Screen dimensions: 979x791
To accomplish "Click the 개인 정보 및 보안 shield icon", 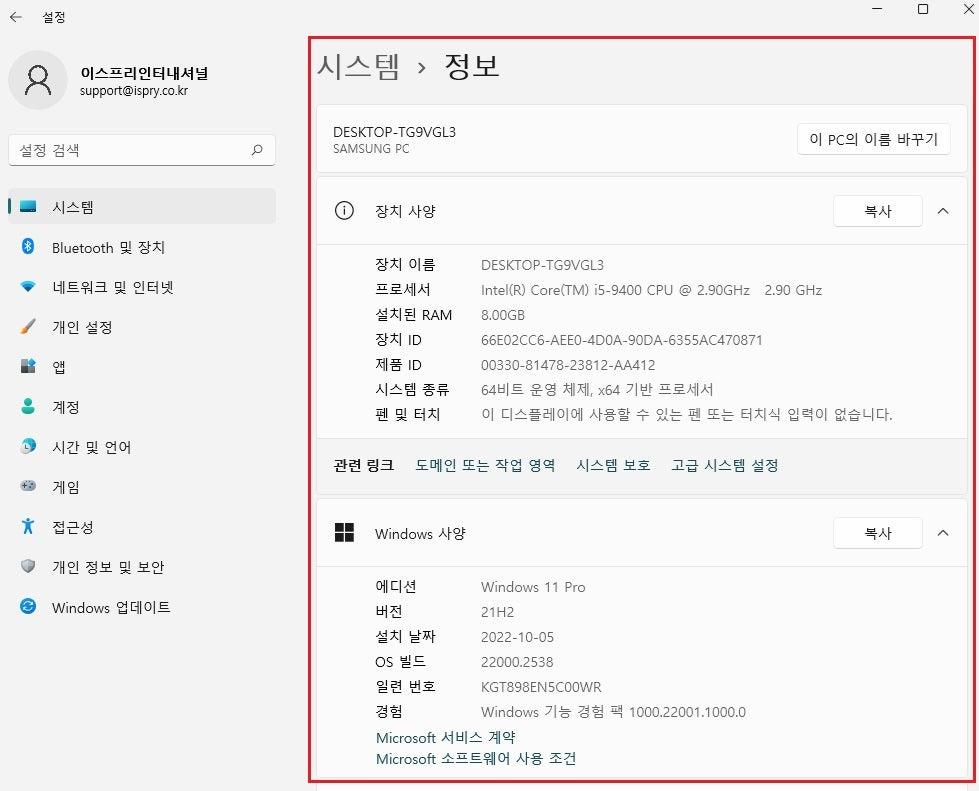I will pyautogui.click(x=28, y=566).
